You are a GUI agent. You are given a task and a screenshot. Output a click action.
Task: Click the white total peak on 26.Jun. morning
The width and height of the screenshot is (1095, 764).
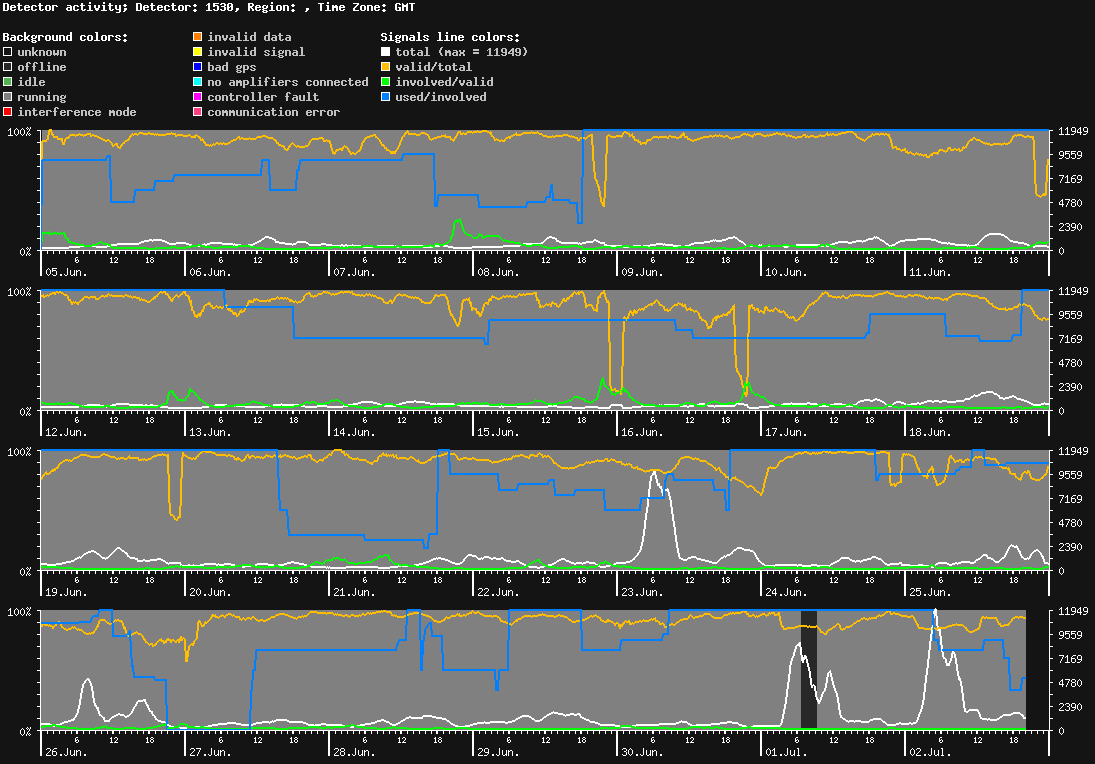tap(87, 680)
